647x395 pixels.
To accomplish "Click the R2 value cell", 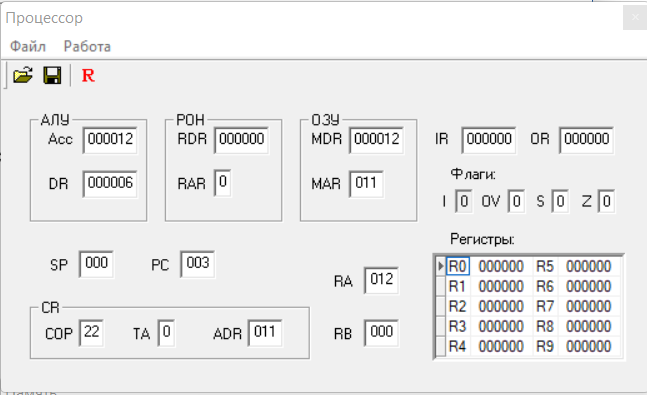I will 501,306.
